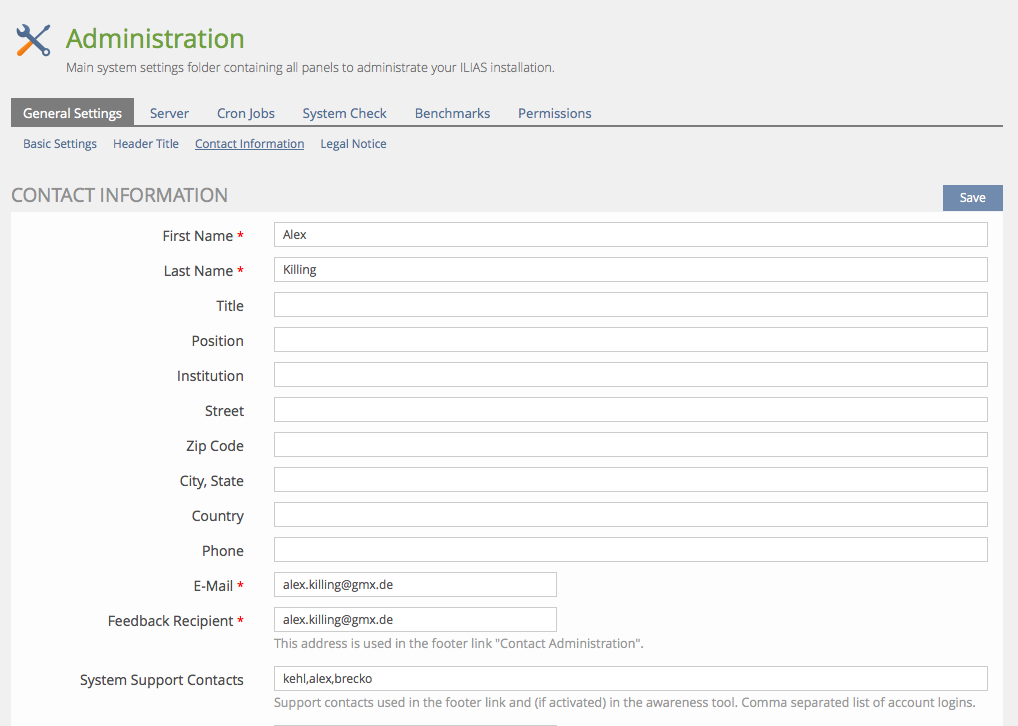Click the First Name input field
This screenshot has width=1018, height=726.
pos(630,235)
